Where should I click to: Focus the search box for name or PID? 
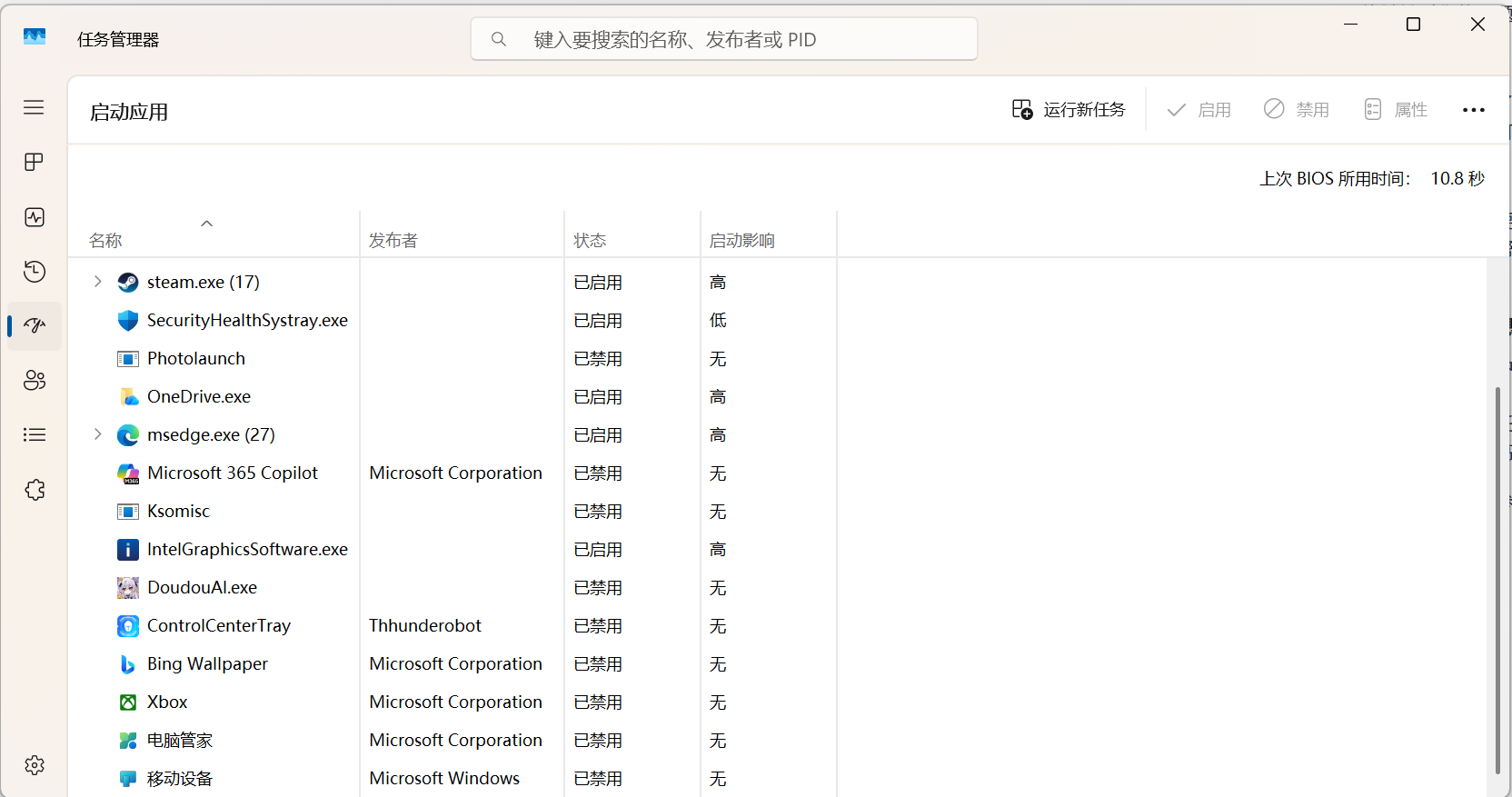pyautogui.click(x=724, y=39)
